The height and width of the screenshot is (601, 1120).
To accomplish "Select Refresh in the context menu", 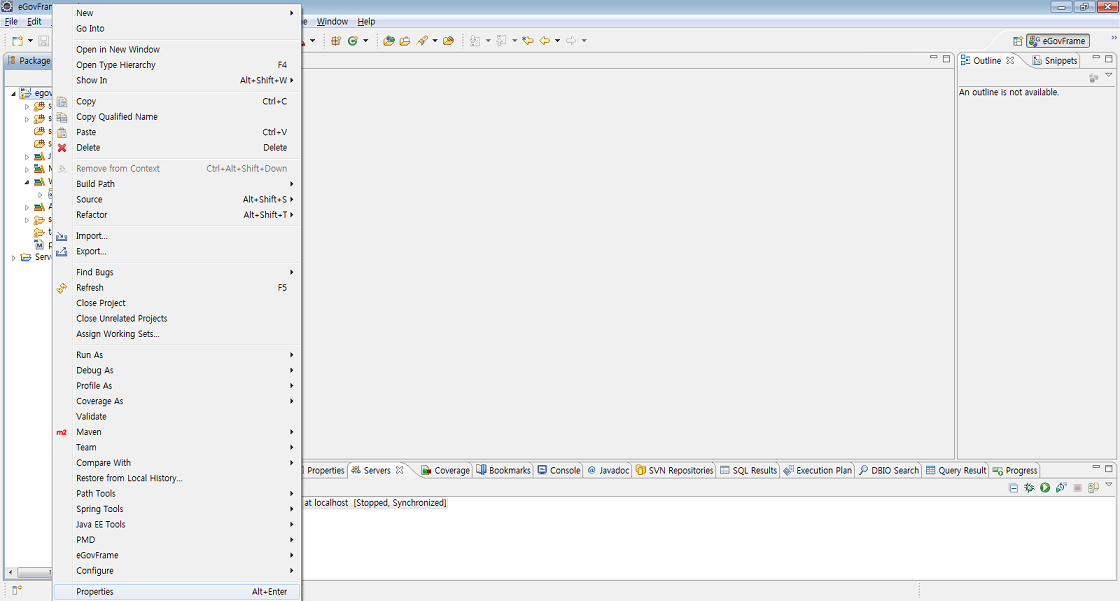I will (90, 288).
